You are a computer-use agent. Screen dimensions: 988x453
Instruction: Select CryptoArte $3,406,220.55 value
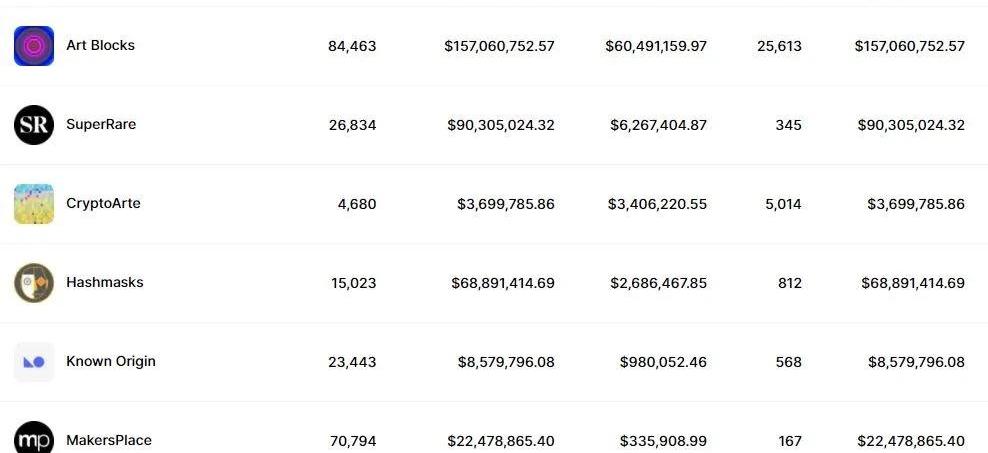[657, 204]
